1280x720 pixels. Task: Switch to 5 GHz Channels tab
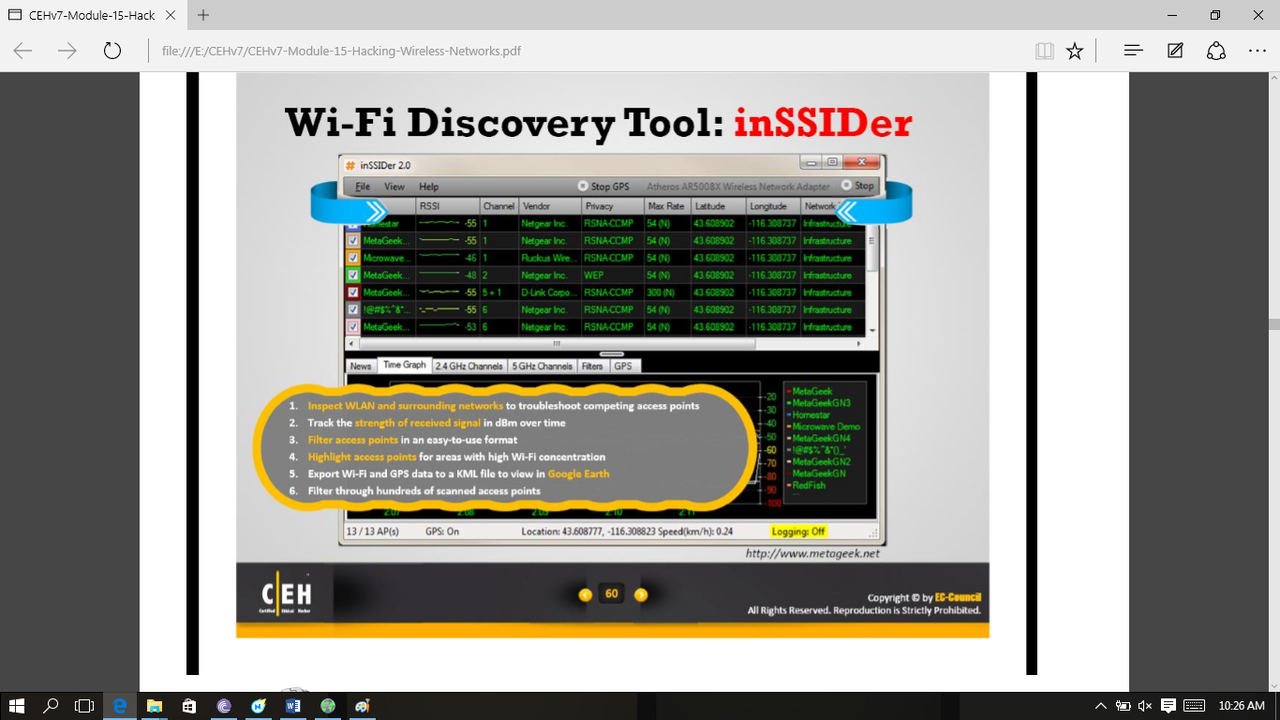click(542, 366)
